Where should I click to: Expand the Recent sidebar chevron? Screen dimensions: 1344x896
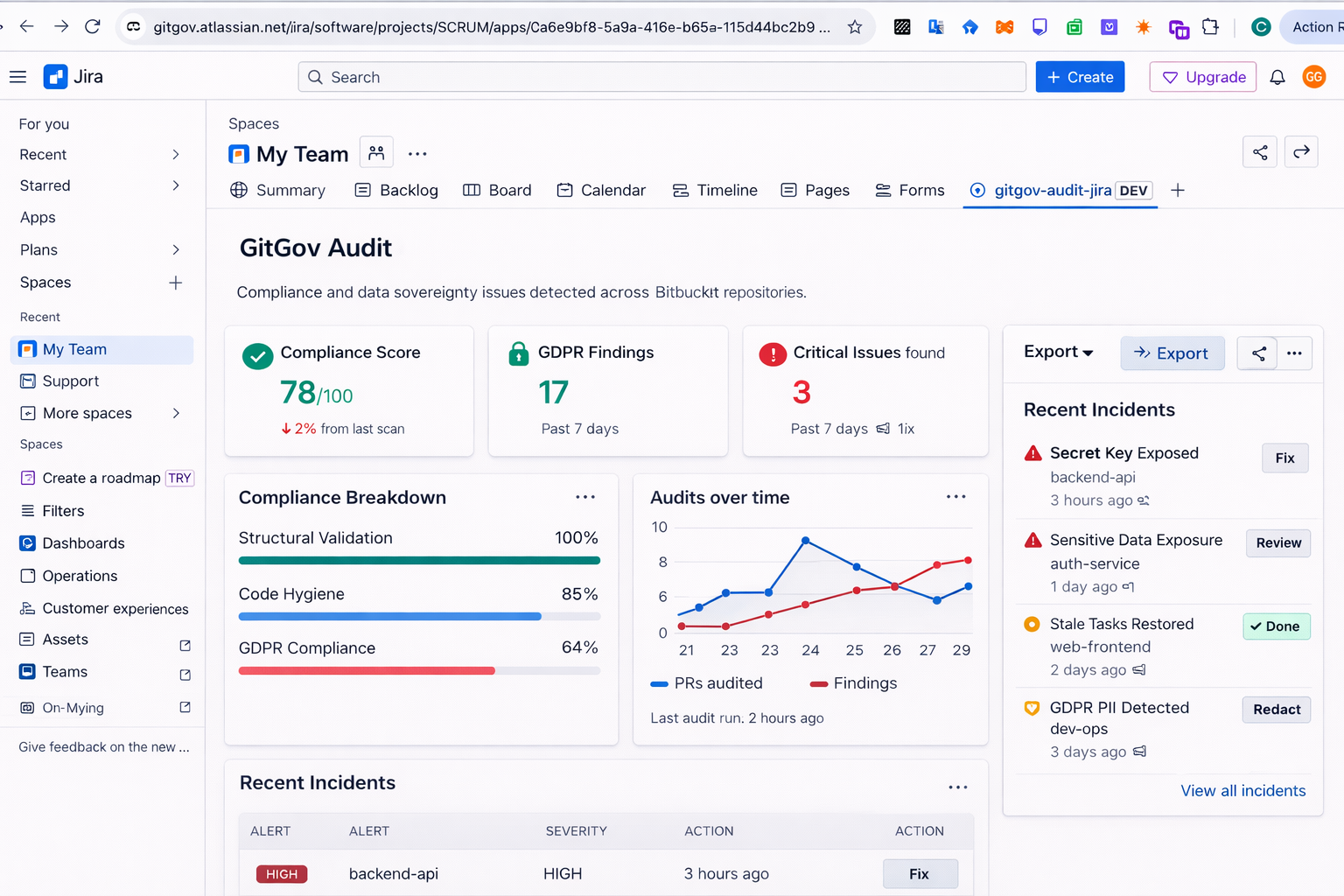176,155
